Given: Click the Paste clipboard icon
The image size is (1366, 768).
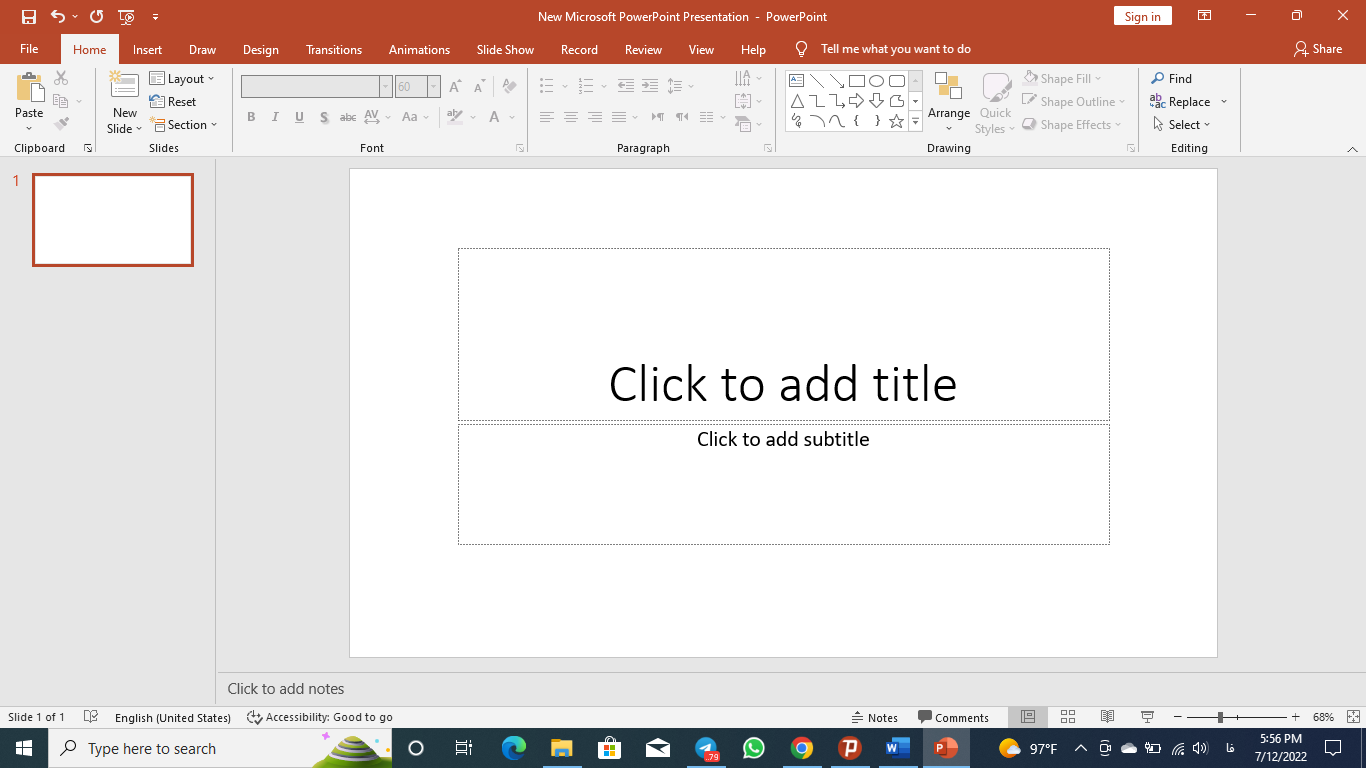Looking at the screenshot, I should 29,89.
